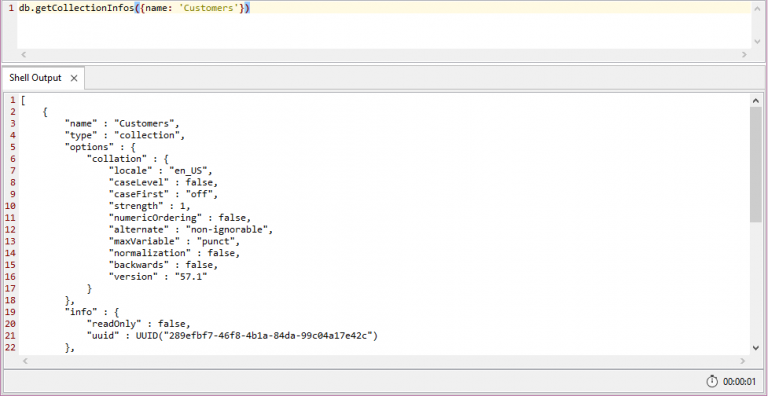Click the output vertical scrollbar thumb
This screenshot has width=768, height=396.
tap(756, 164)
